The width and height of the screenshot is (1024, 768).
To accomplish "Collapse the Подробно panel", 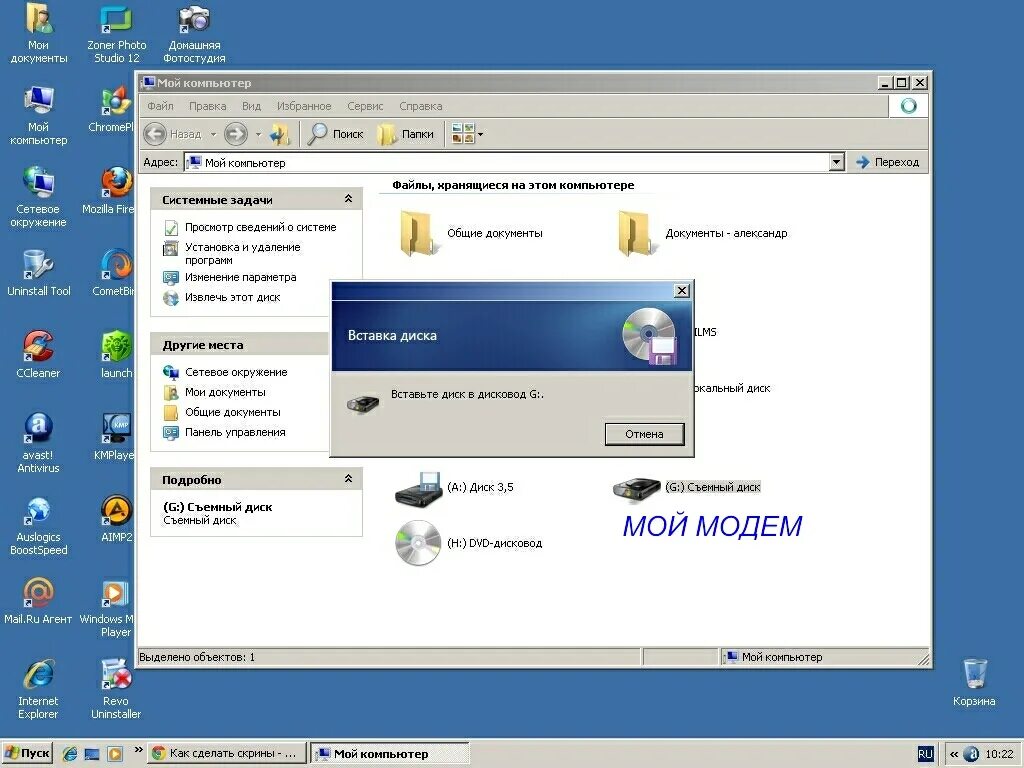I will (348, 479).
